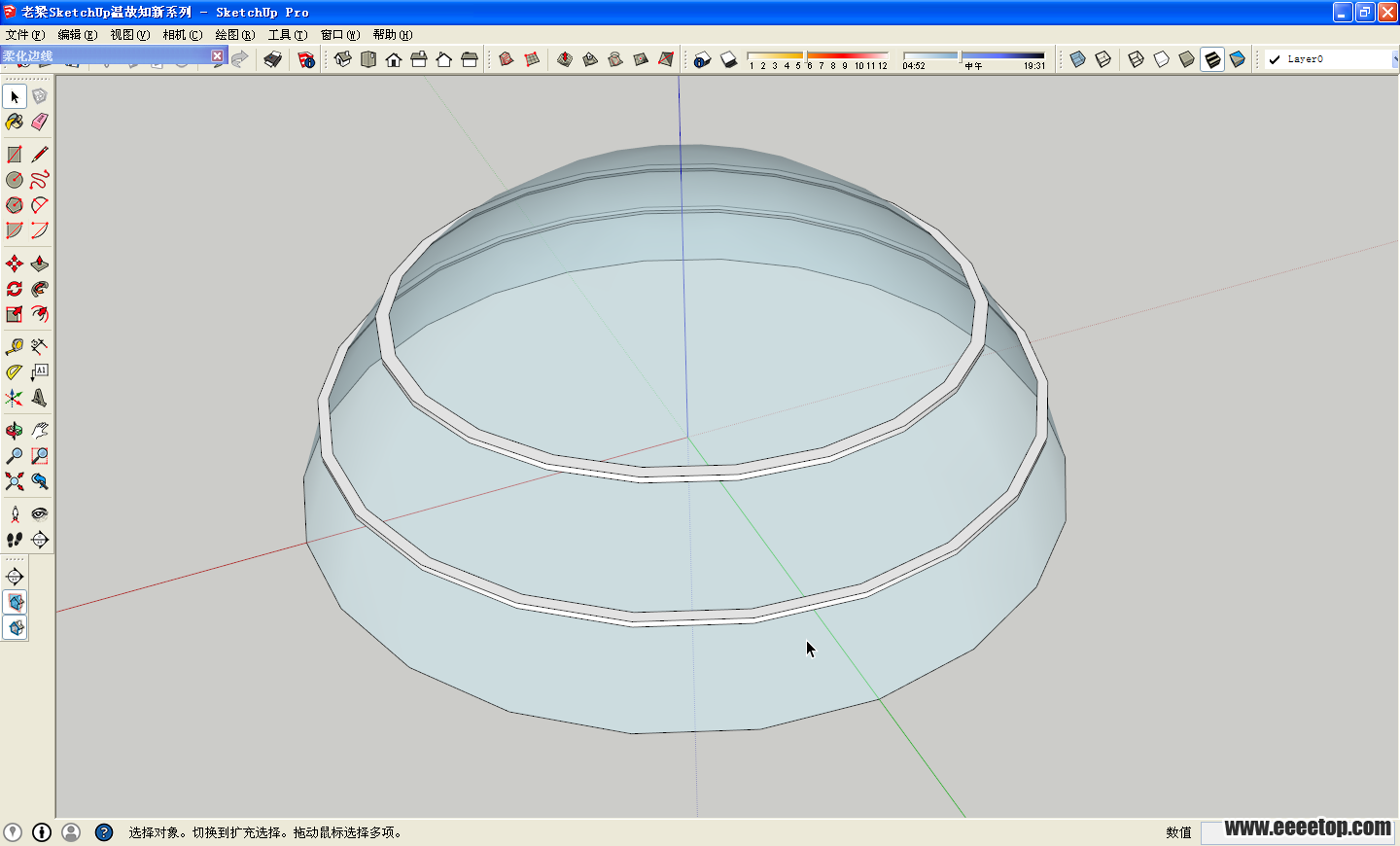Enable Shaded face style

pyautogui.click(x=1187, y=59)
